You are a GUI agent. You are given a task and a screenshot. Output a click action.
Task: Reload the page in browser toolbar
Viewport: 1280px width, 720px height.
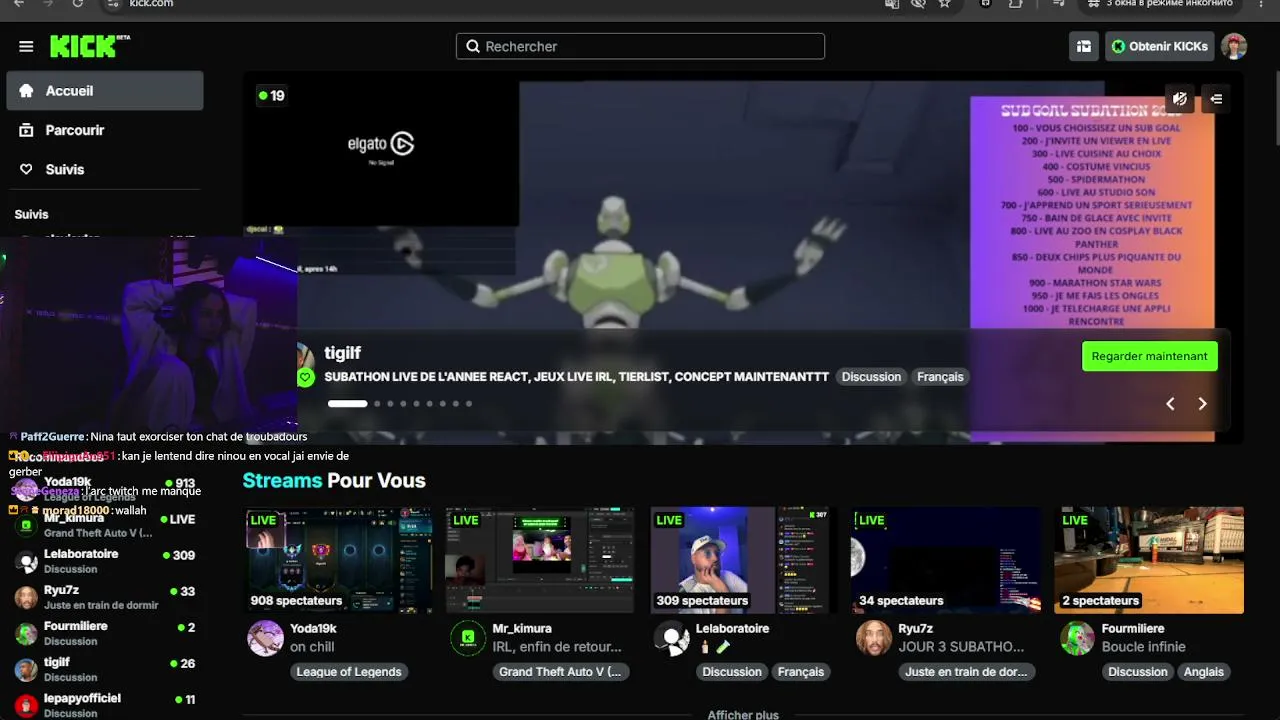(x=78, y=4)
